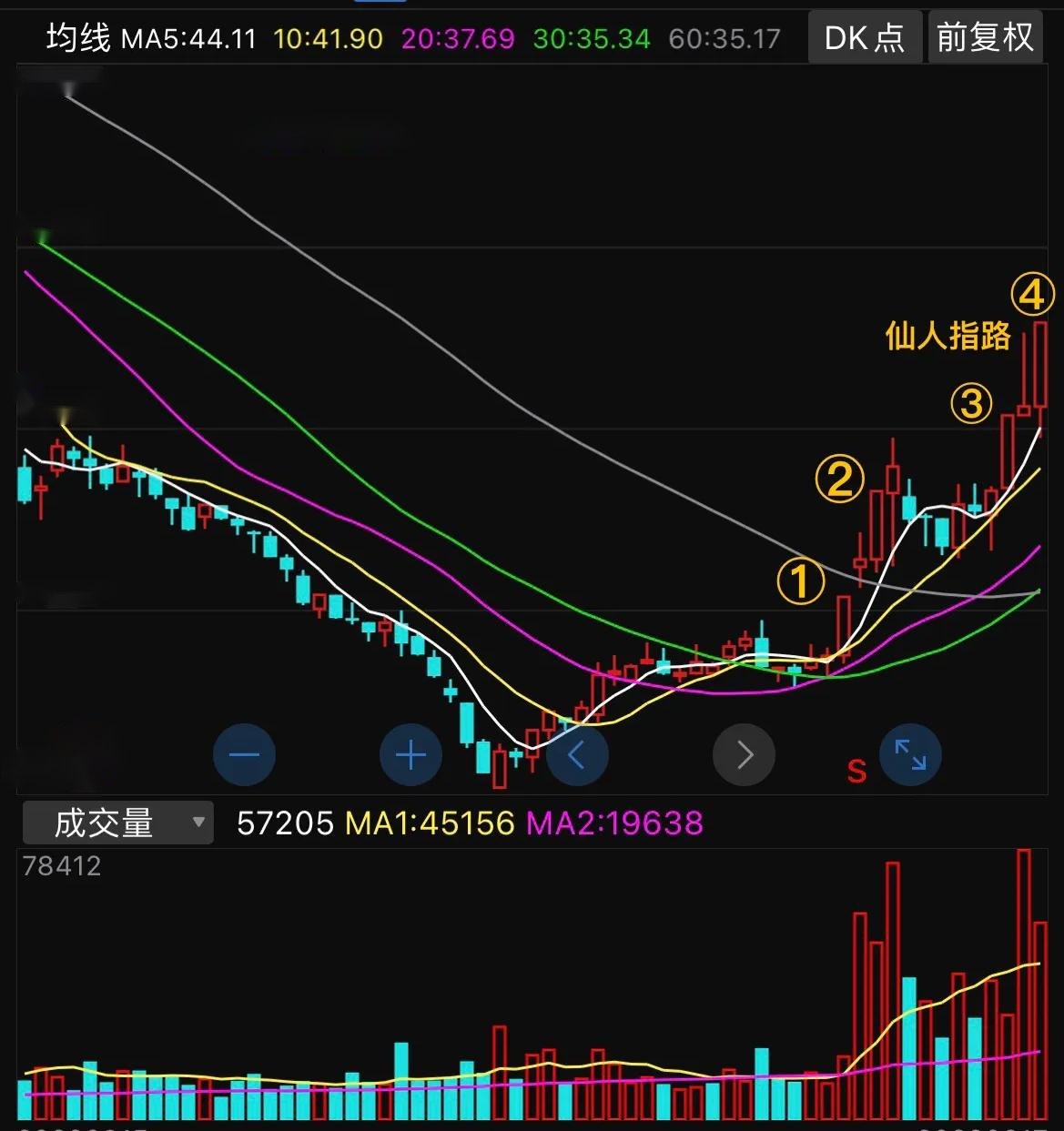The image size is (1064, 1131).
Task: Zoom in using the plus icon
Action: [410, 754]
